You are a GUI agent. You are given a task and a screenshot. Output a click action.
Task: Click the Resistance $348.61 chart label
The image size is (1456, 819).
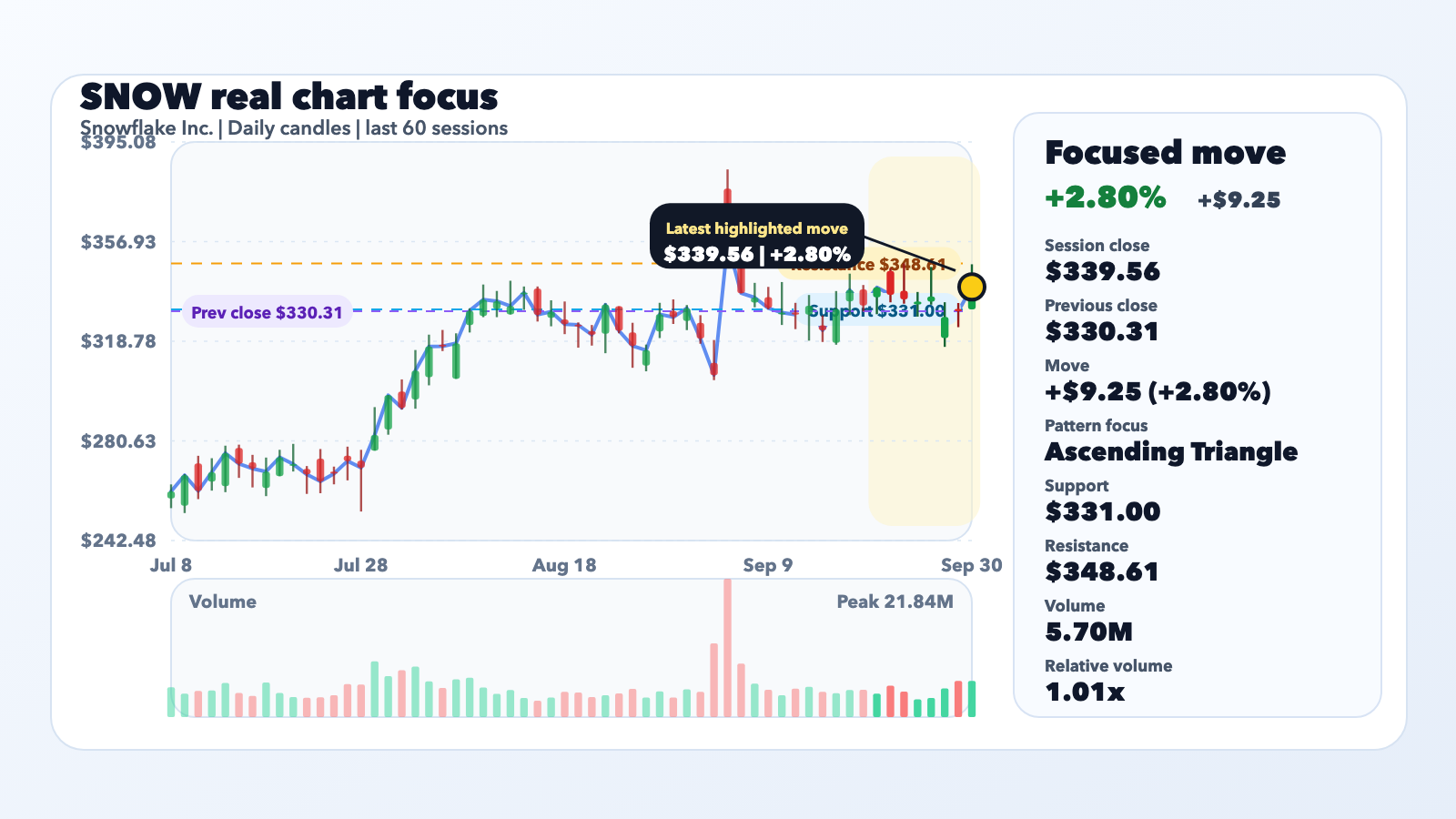(x=869, y=265)
